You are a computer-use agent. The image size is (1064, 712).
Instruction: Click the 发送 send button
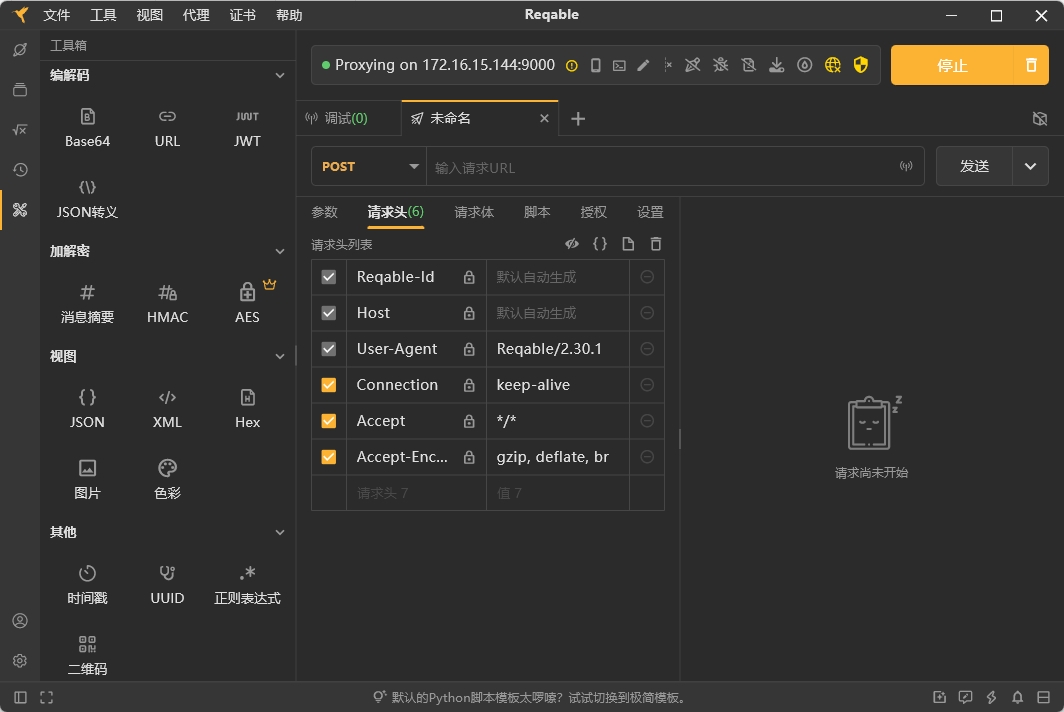(x=974, y=166)
